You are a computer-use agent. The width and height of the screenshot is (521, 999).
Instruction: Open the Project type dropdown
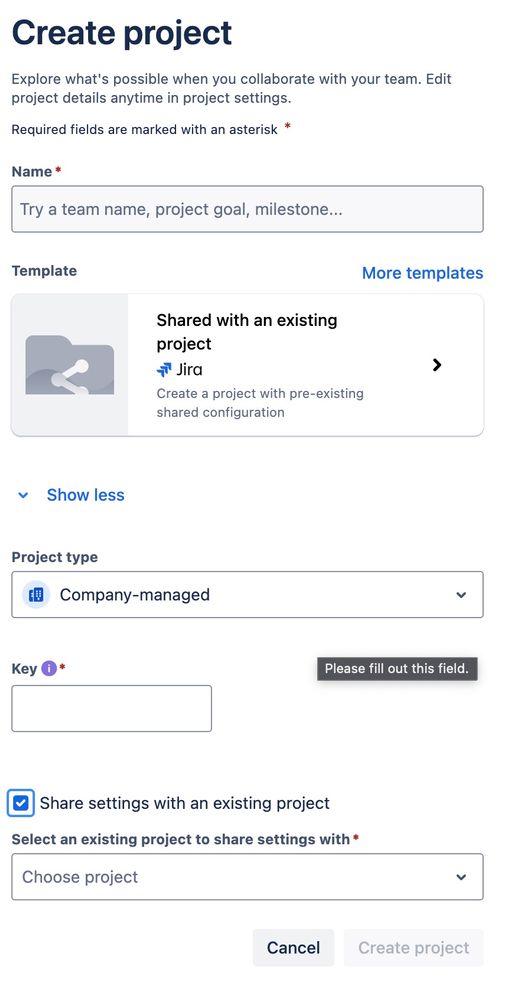pos(247,594)
